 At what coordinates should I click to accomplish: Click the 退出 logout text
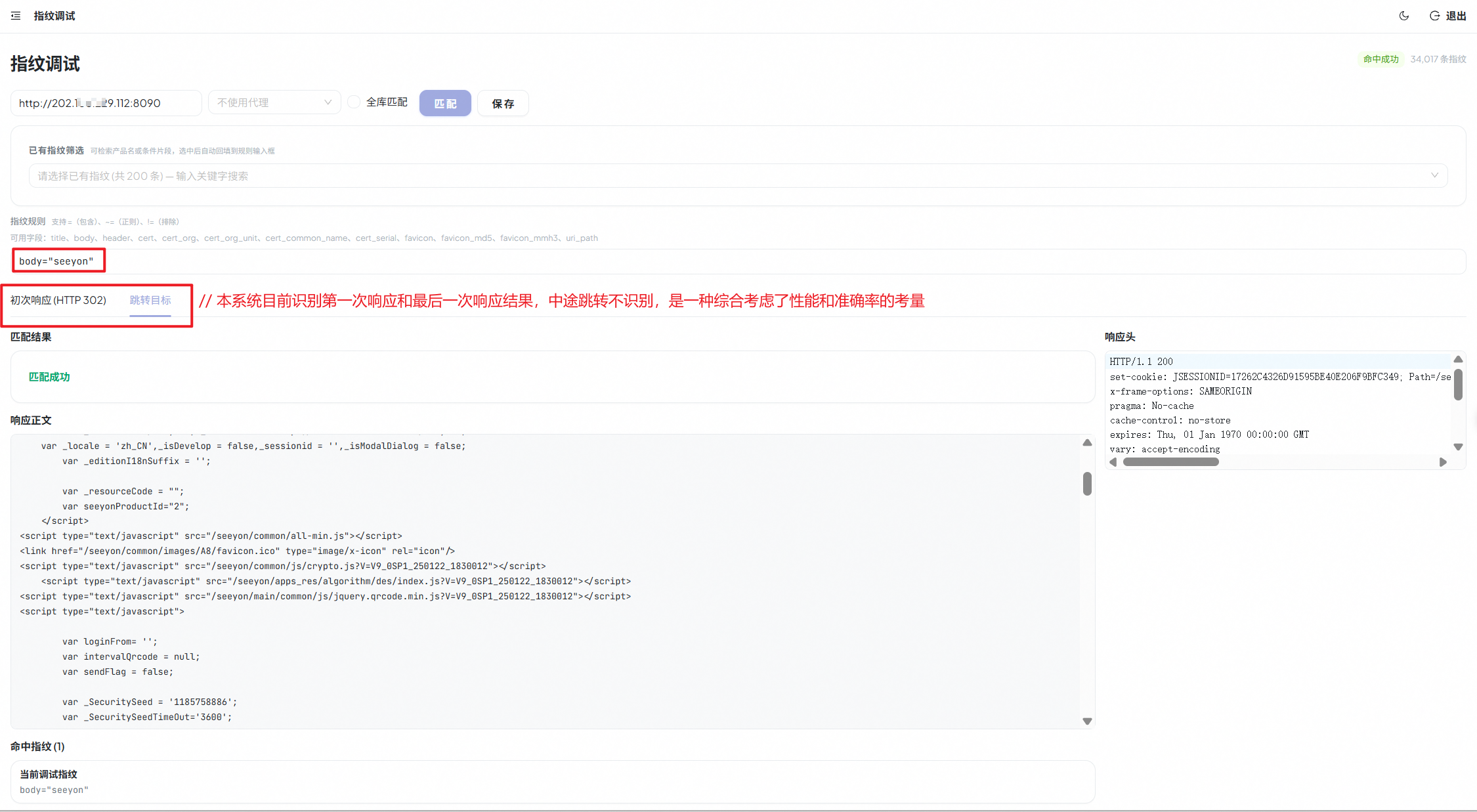[1456, 16]
